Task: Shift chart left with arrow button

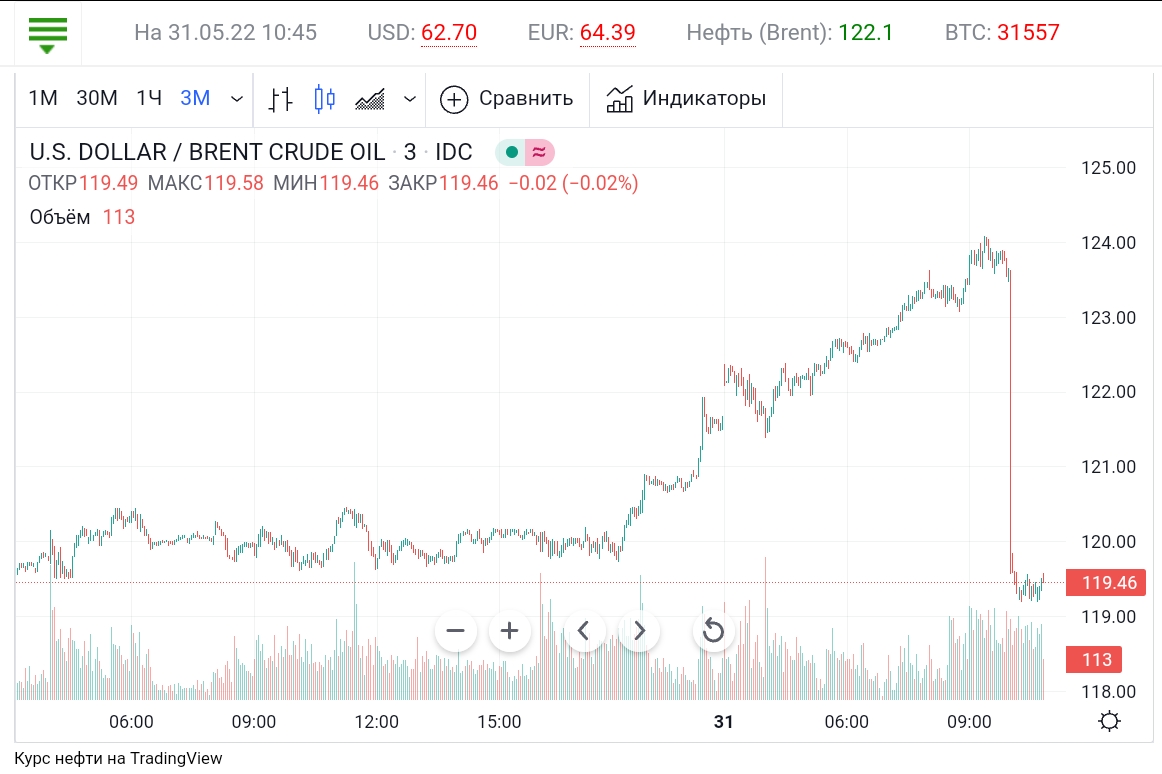Action: [x=584, y=631]
